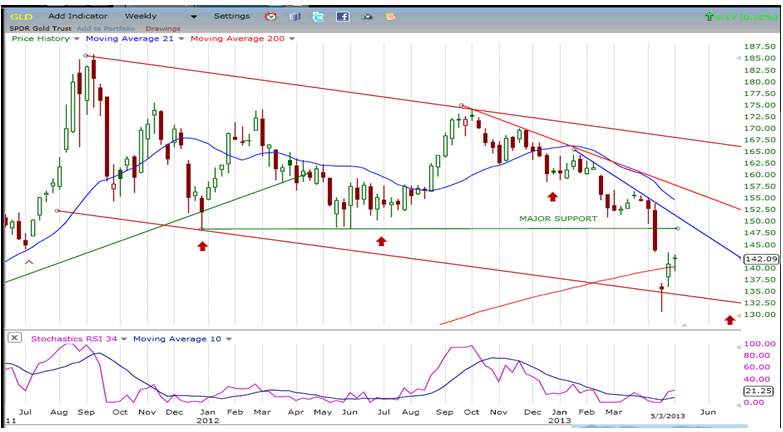
Task: Click the GLD ticker symbol field
Action: (21, 16)
